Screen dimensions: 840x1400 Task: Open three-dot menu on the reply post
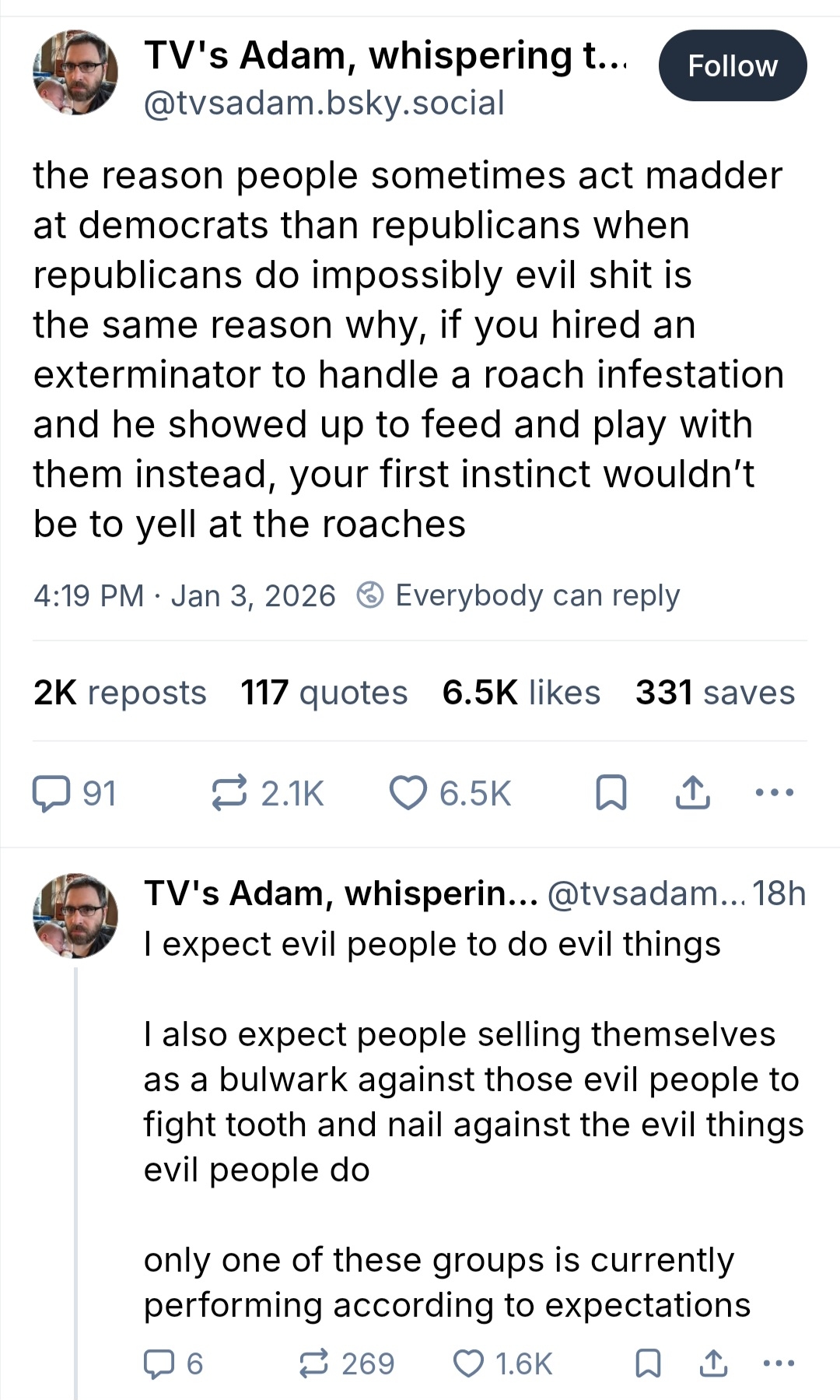coord(779,1363)
